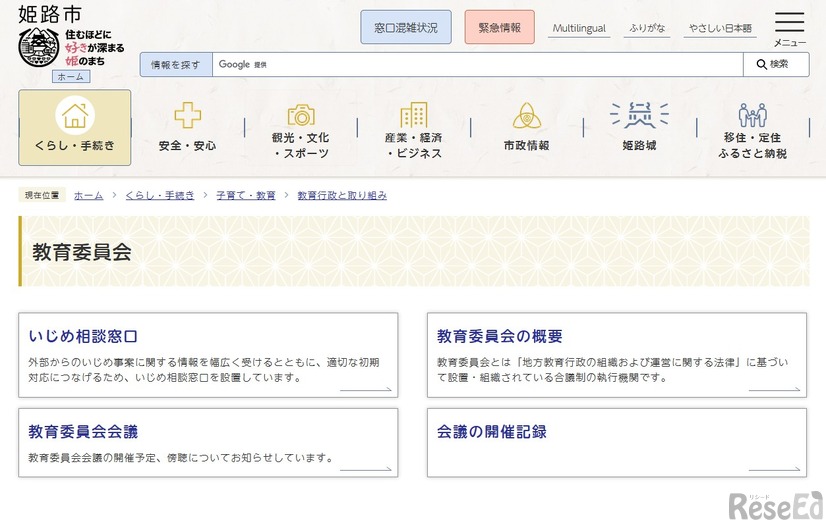Go to 教育行政と取り組み in breadcrumb
Screen dimensions: 826x522
(x=342, y=195)
